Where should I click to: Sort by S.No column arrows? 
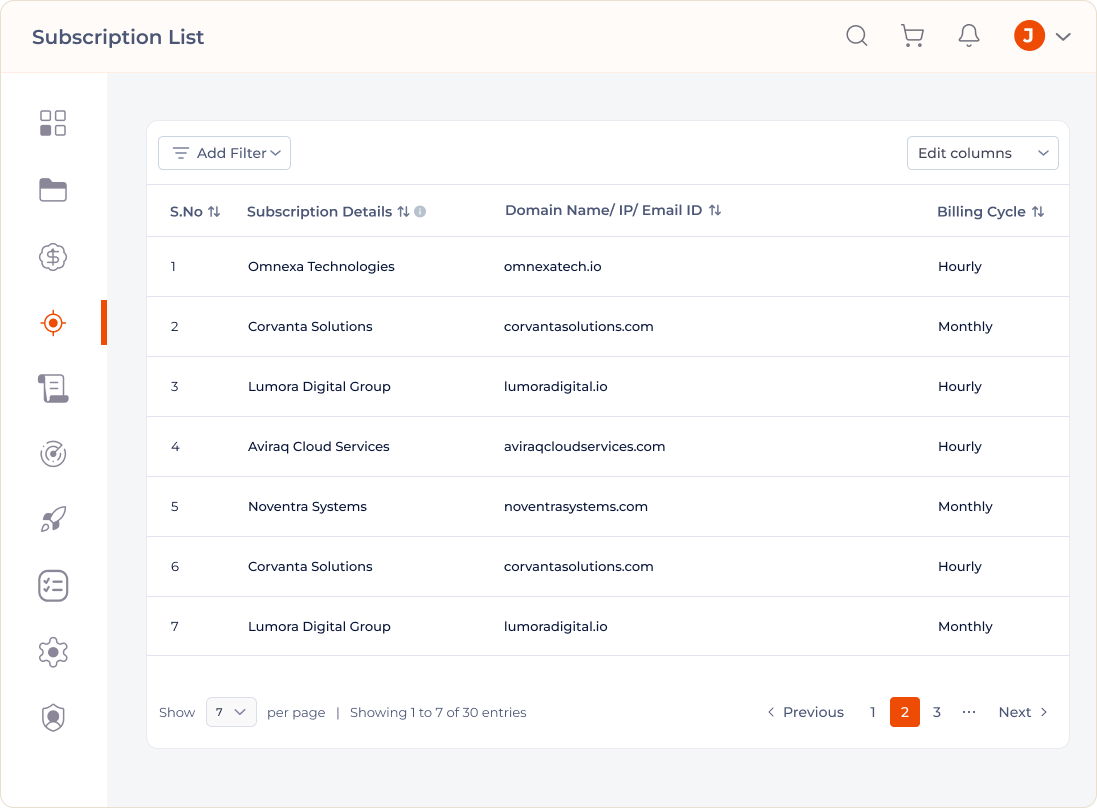coord(214,211)
